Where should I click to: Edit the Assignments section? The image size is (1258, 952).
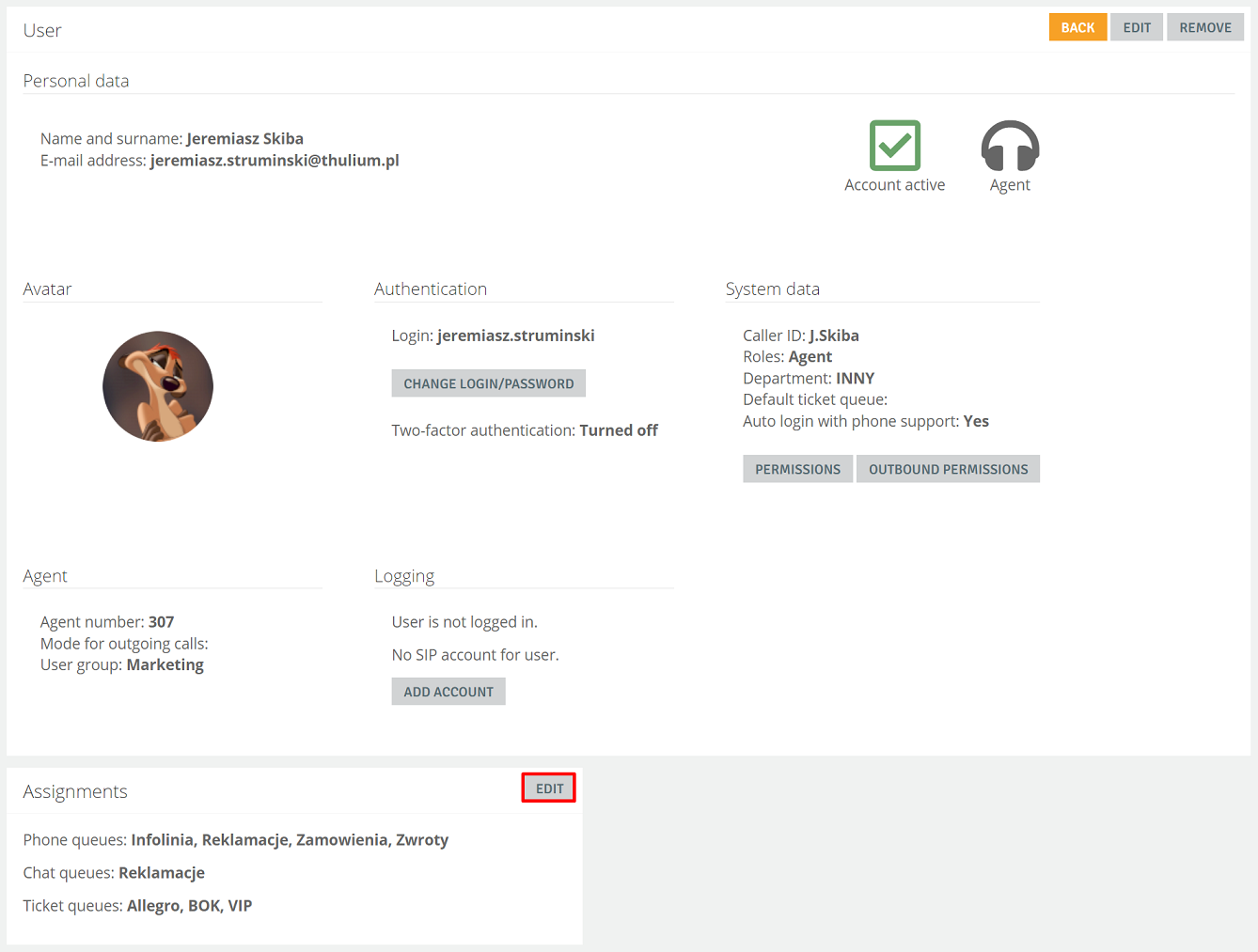(549, 788)
